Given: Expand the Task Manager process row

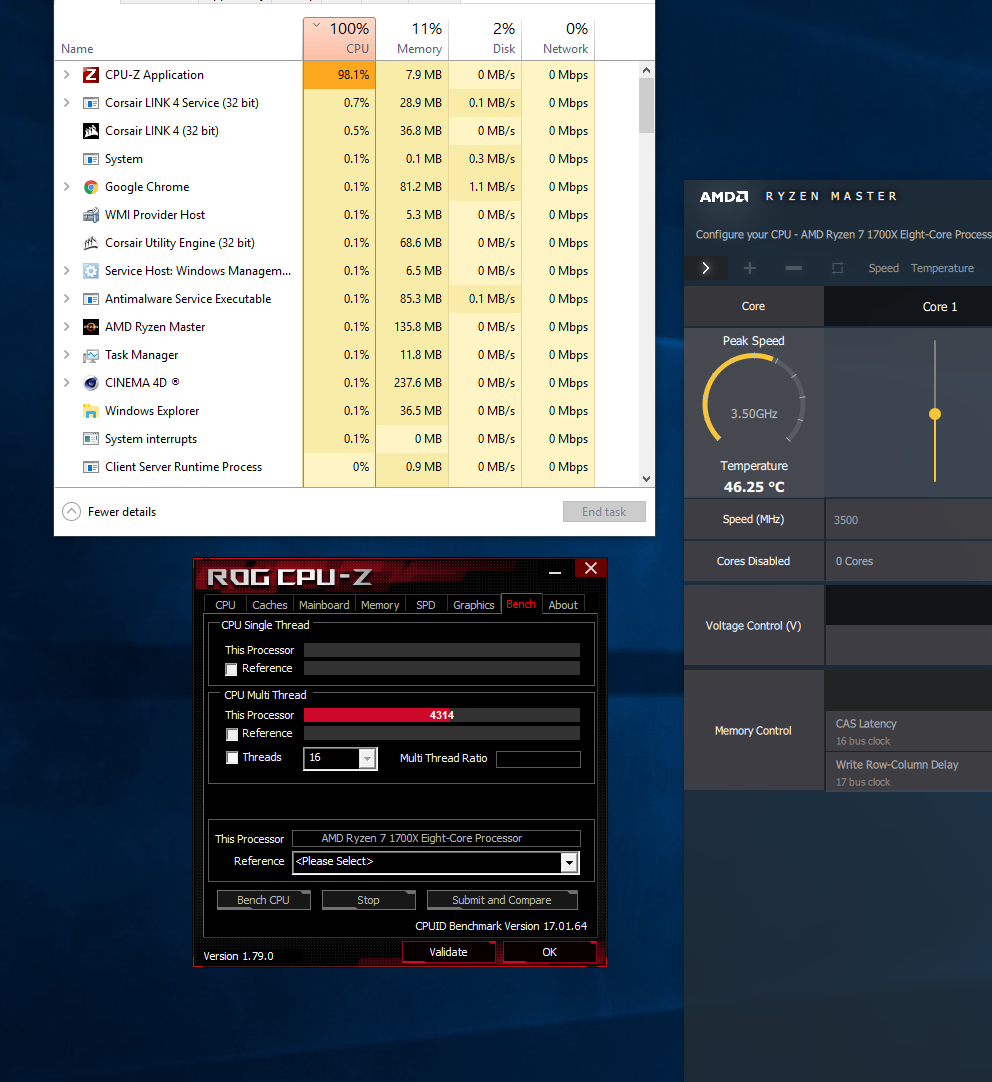Looking at the screenshot, I should click(67, 355).
